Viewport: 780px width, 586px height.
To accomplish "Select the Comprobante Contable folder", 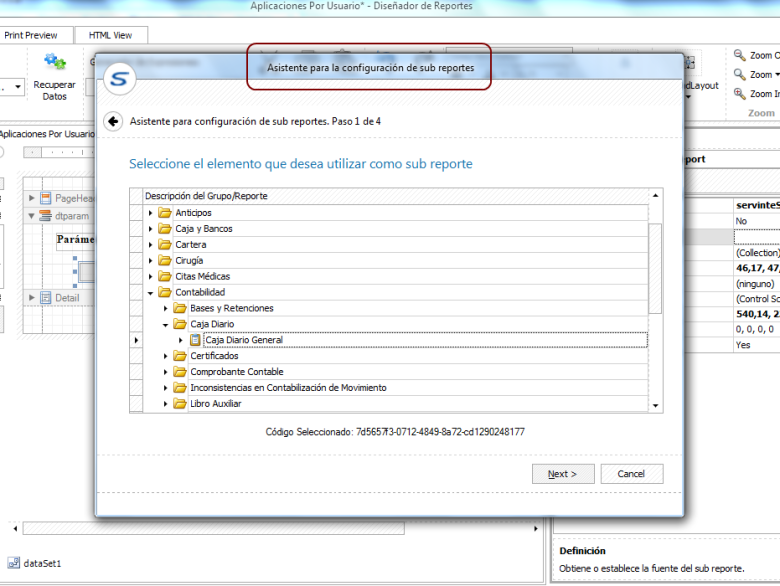I will (x=232, y=372).
